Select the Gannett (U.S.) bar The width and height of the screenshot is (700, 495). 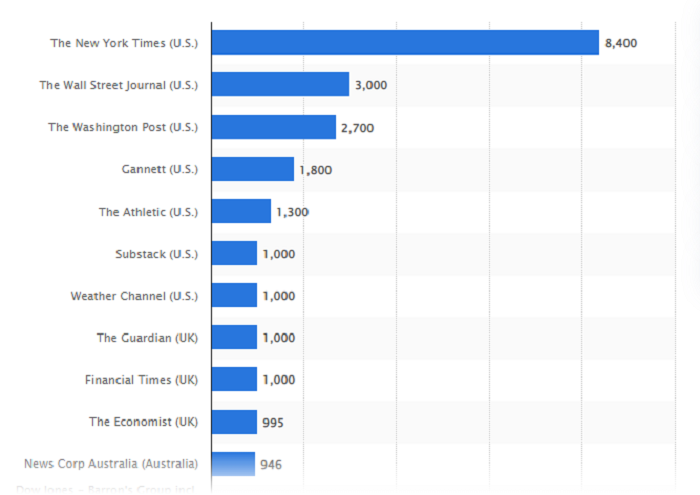click(x=252, y=169)
